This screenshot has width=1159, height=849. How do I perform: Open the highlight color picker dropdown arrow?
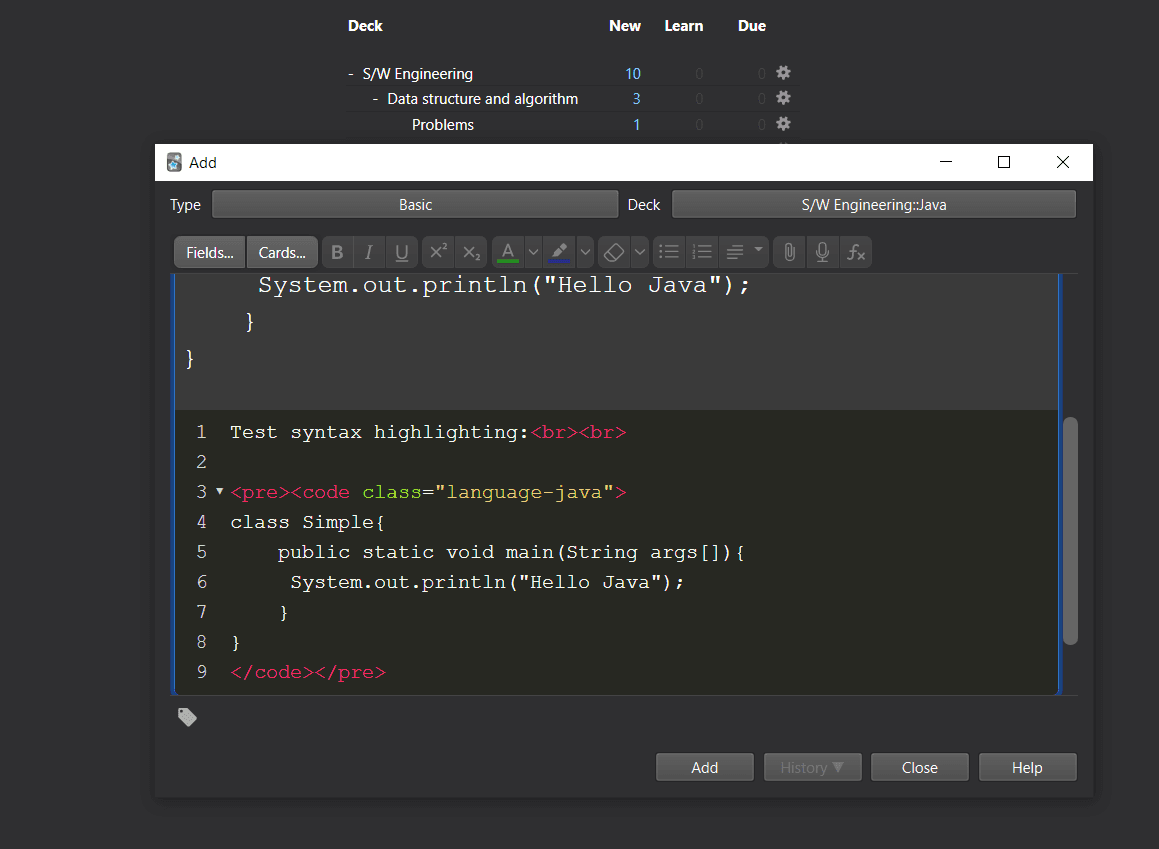585,253
